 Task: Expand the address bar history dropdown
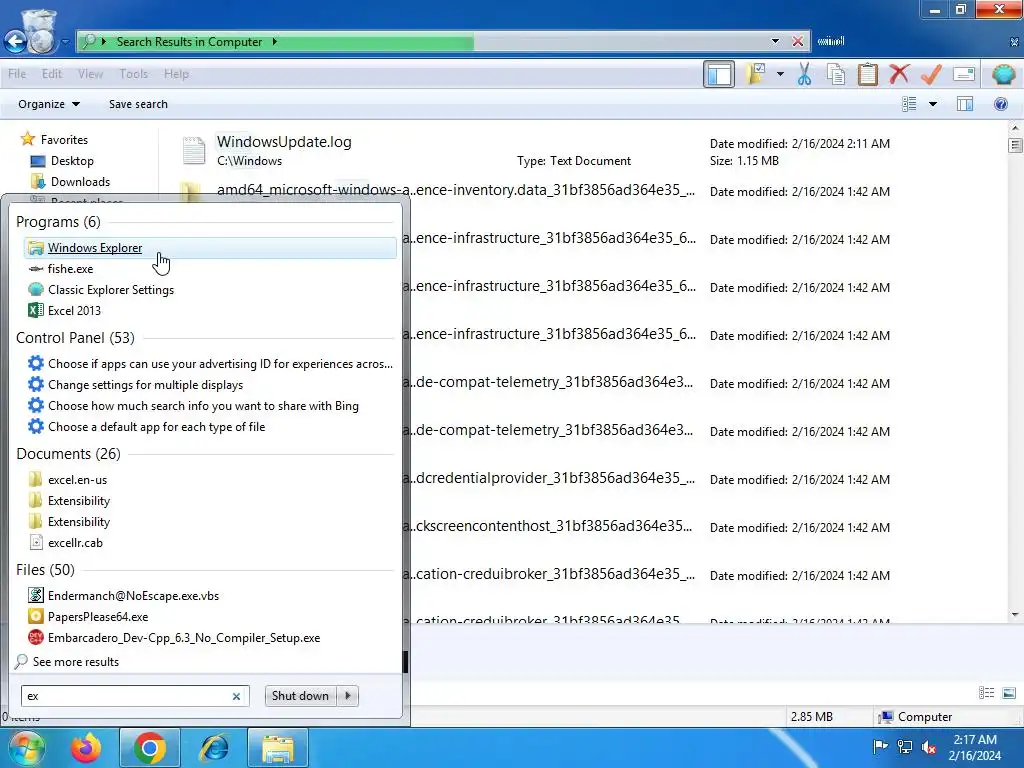click(775, 41)
